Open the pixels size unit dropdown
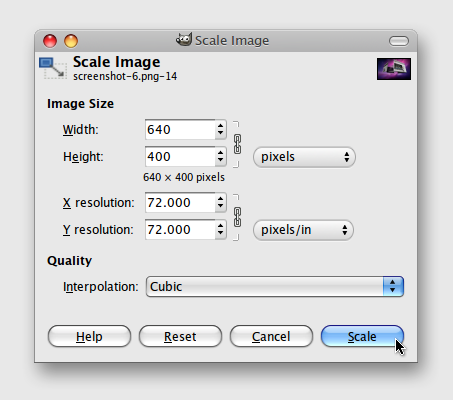 (x=304, y=157)
